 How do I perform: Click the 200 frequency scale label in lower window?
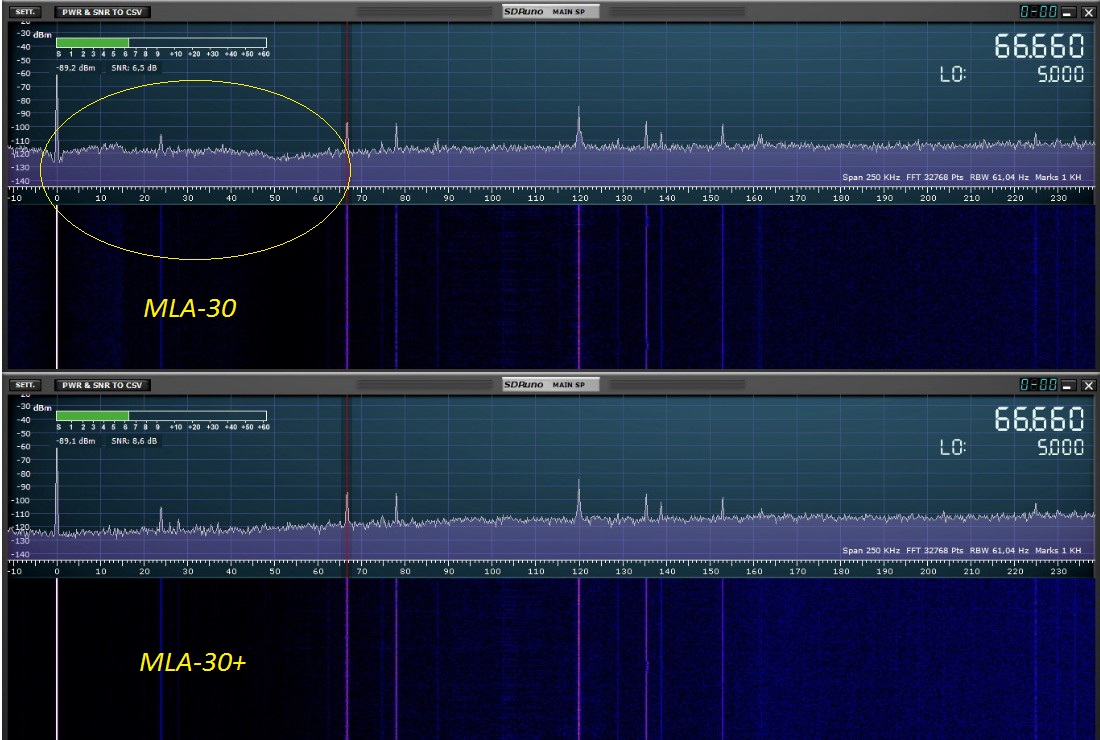927,572
